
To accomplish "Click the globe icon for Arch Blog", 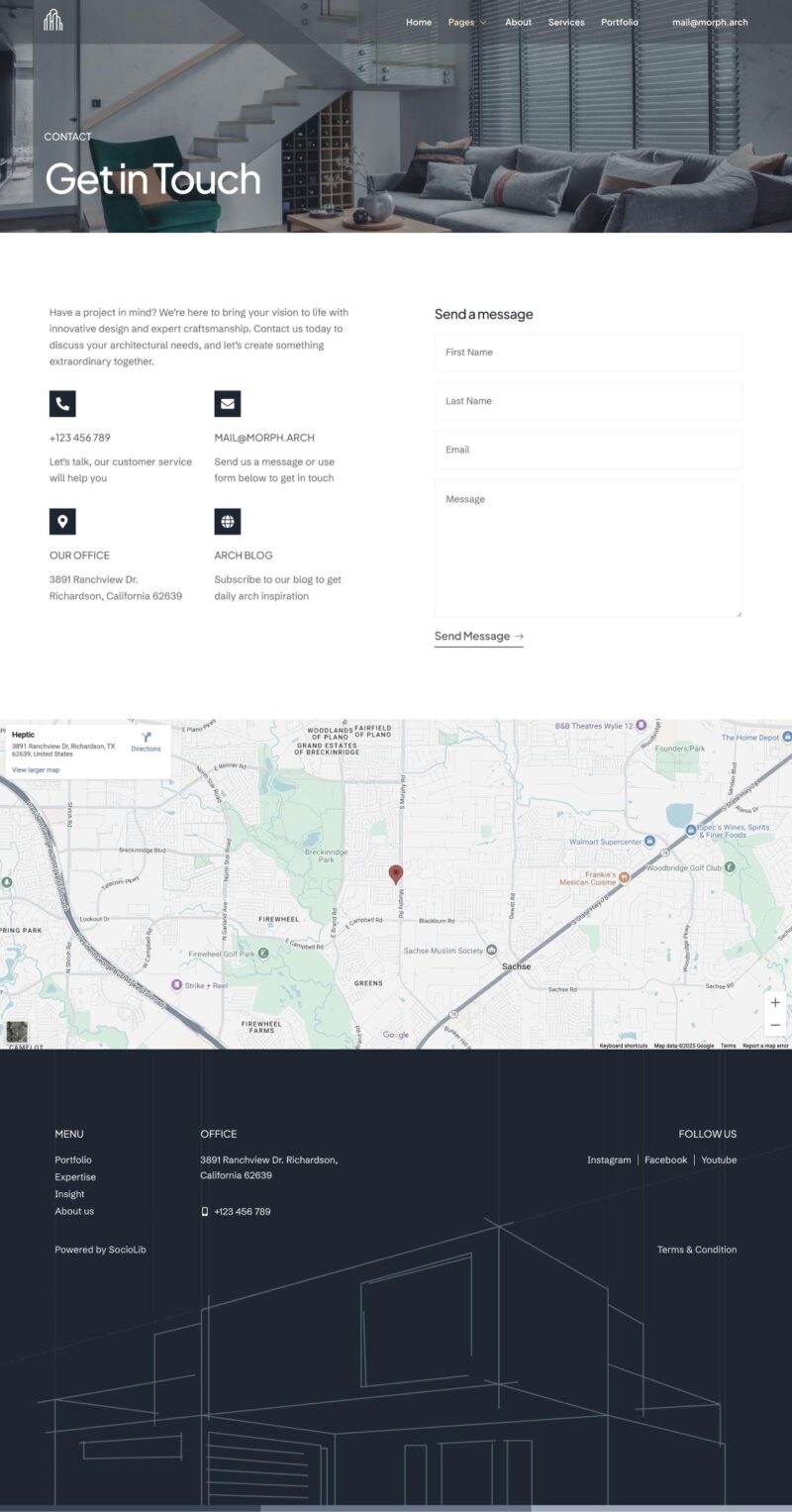I will pos(228,522).
